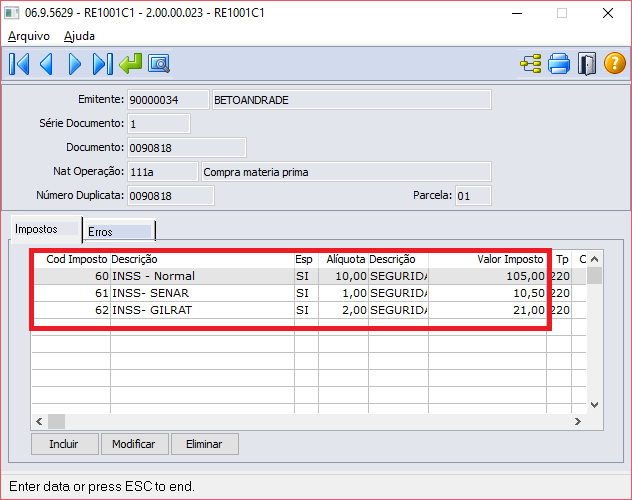
Task: Open the Ajuda menu
Action: (79, 36)
